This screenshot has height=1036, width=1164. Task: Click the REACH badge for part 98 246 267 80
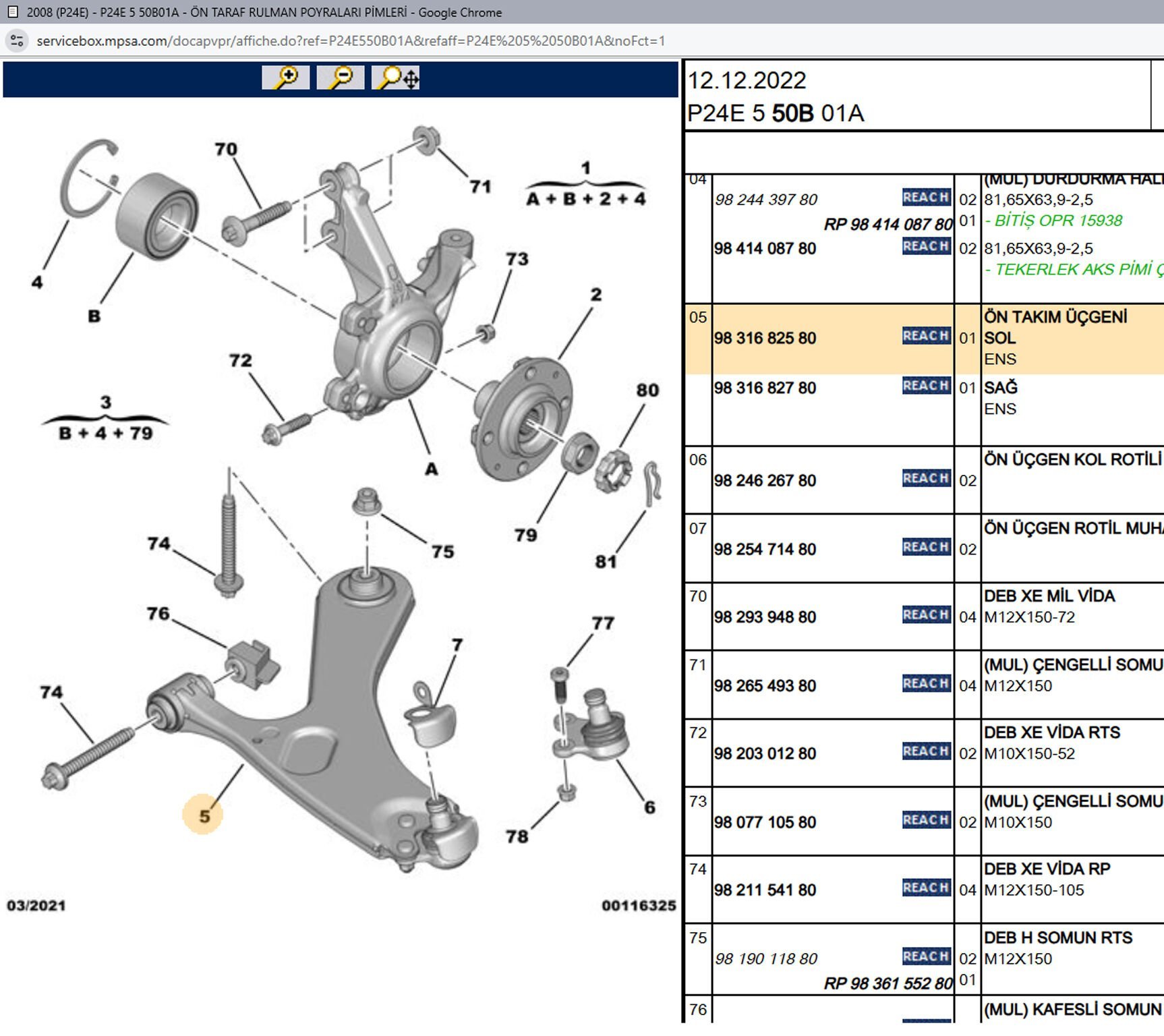coord(926,478)
